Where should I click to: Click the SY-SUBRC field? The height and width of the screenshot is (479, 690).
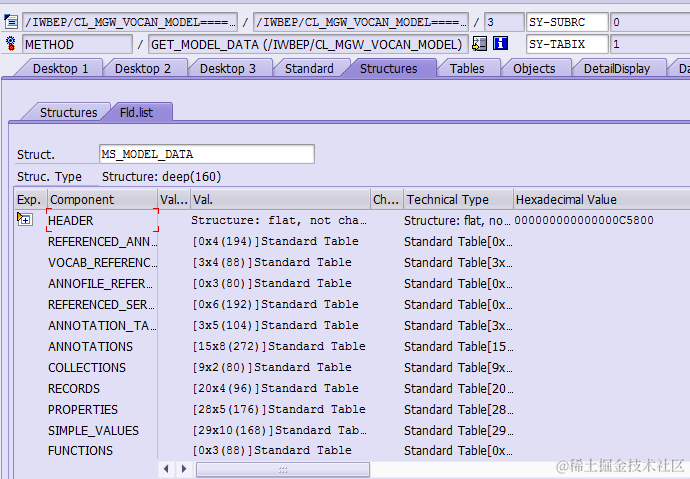[567, 22]
